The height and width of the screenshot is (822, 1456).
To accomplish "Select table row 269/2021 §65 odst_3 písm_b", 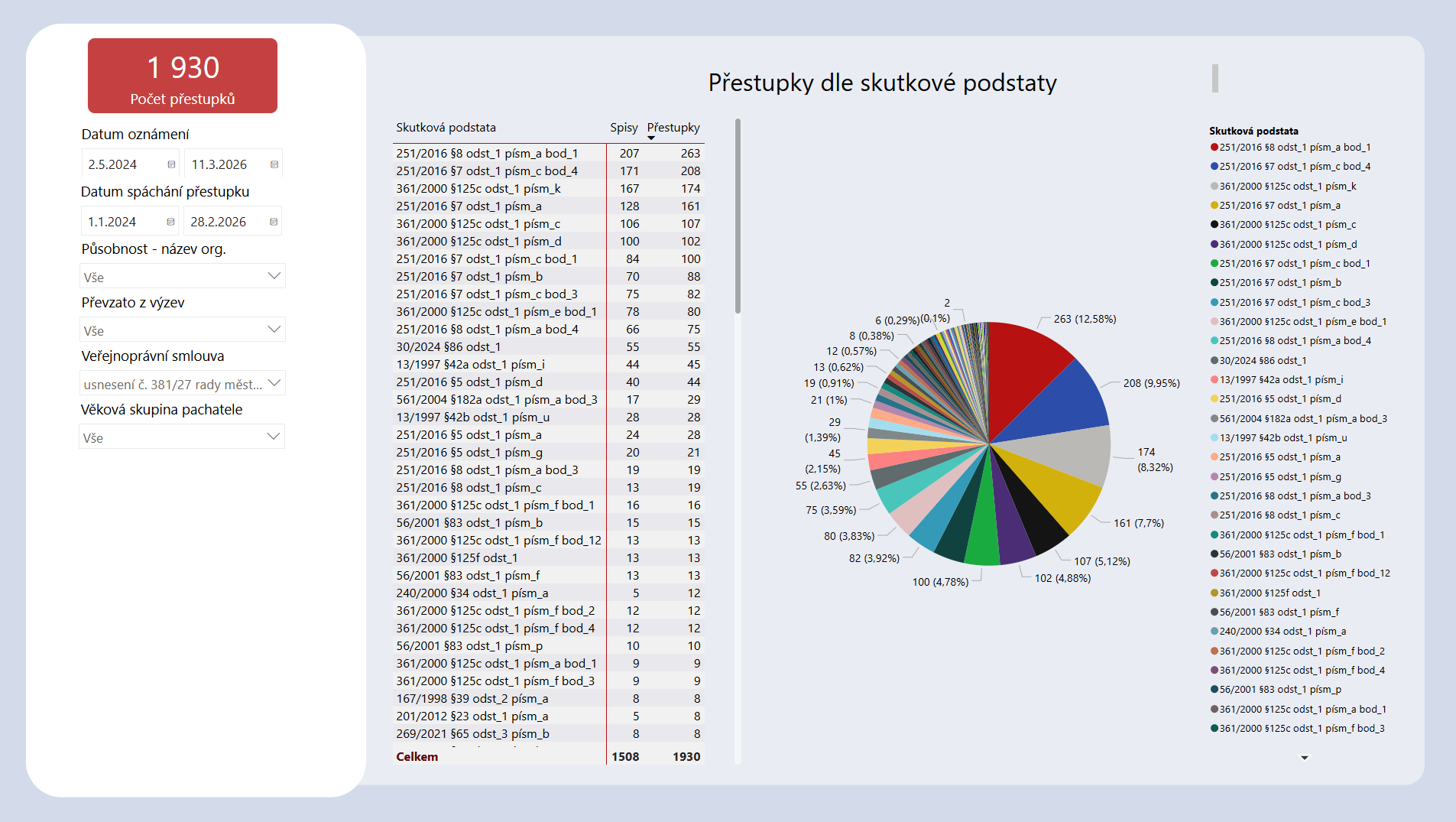I will (548, 734).
